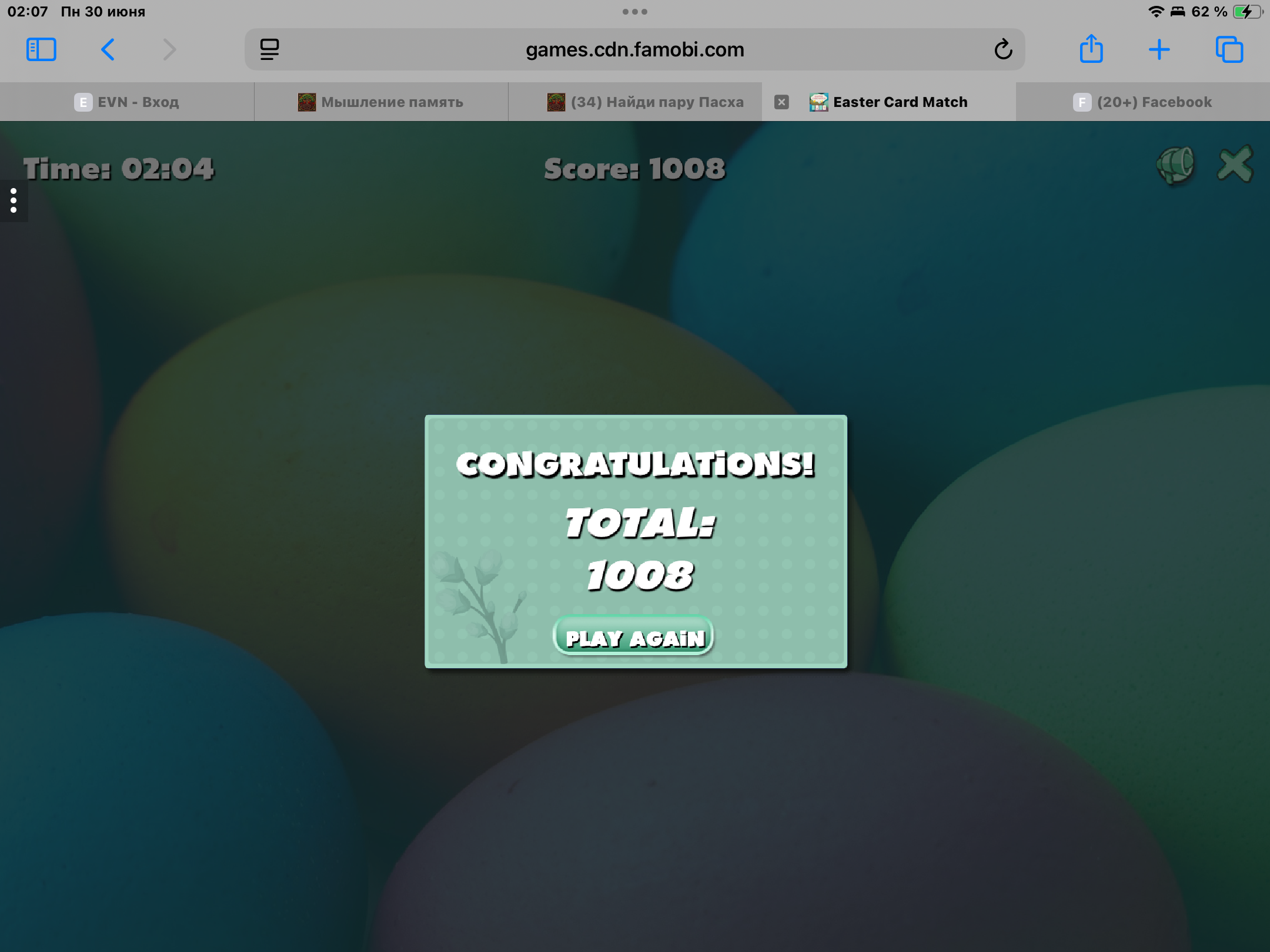Switch to Мышление память tab

point(381,102)
